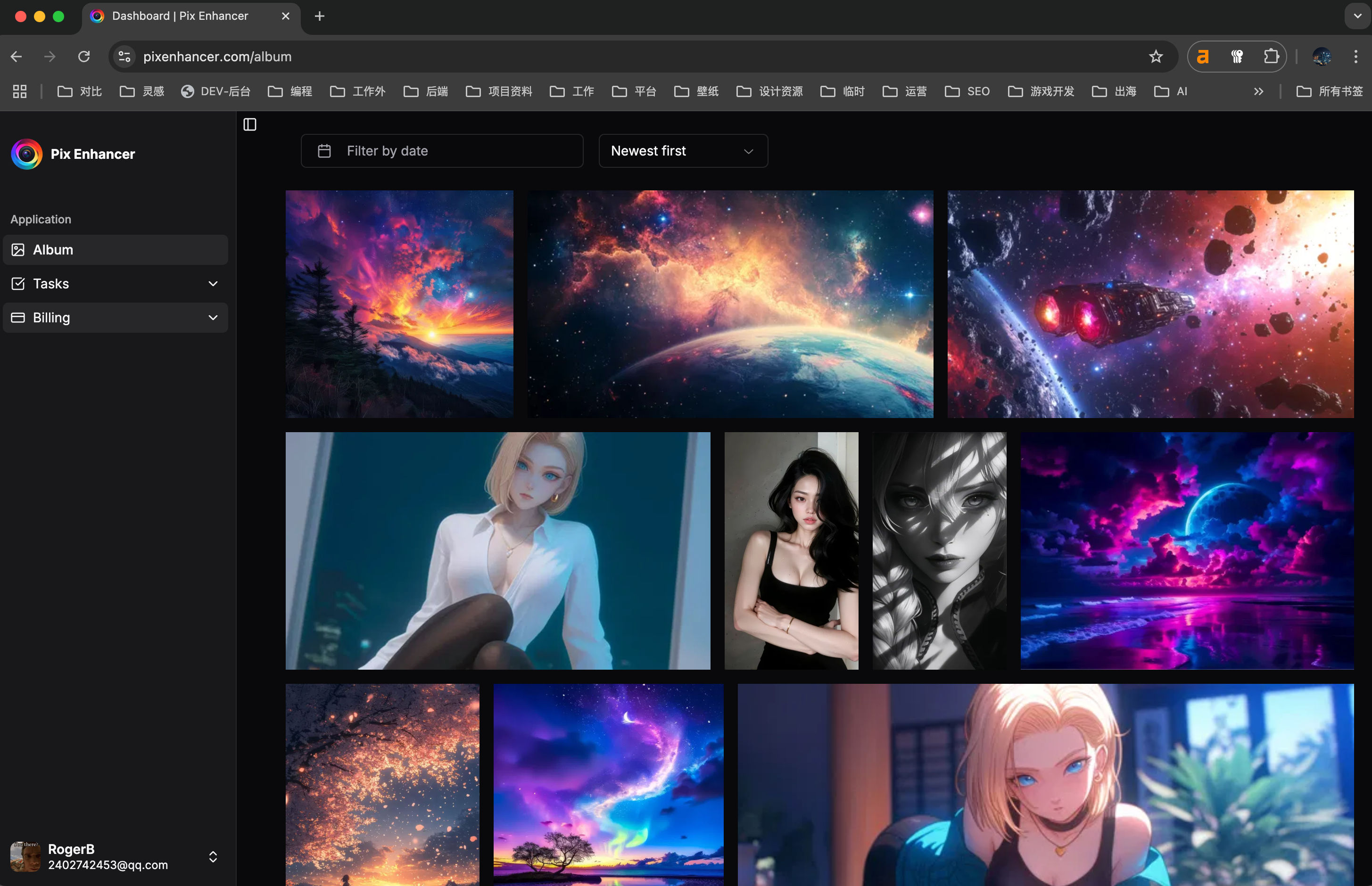Click RogerB user avatar
The image size is (1372, 886).
pyautogui.click(x=25, y=857)
